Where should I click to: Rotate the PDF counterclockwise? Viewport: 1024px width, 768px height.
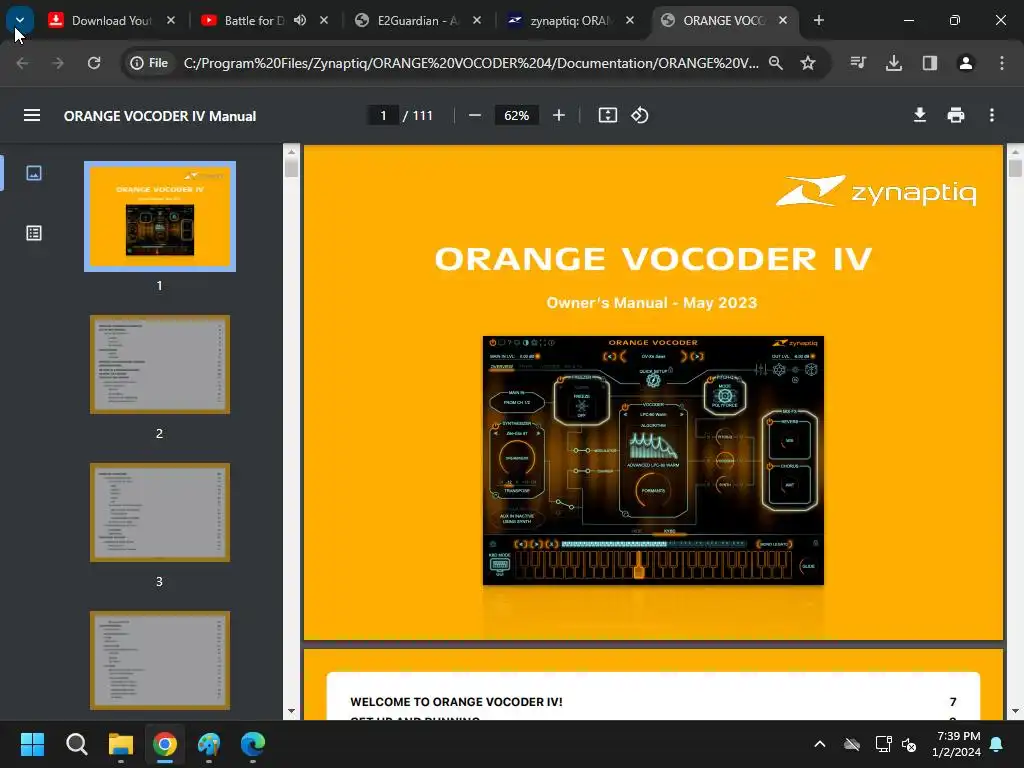[640, 116]
